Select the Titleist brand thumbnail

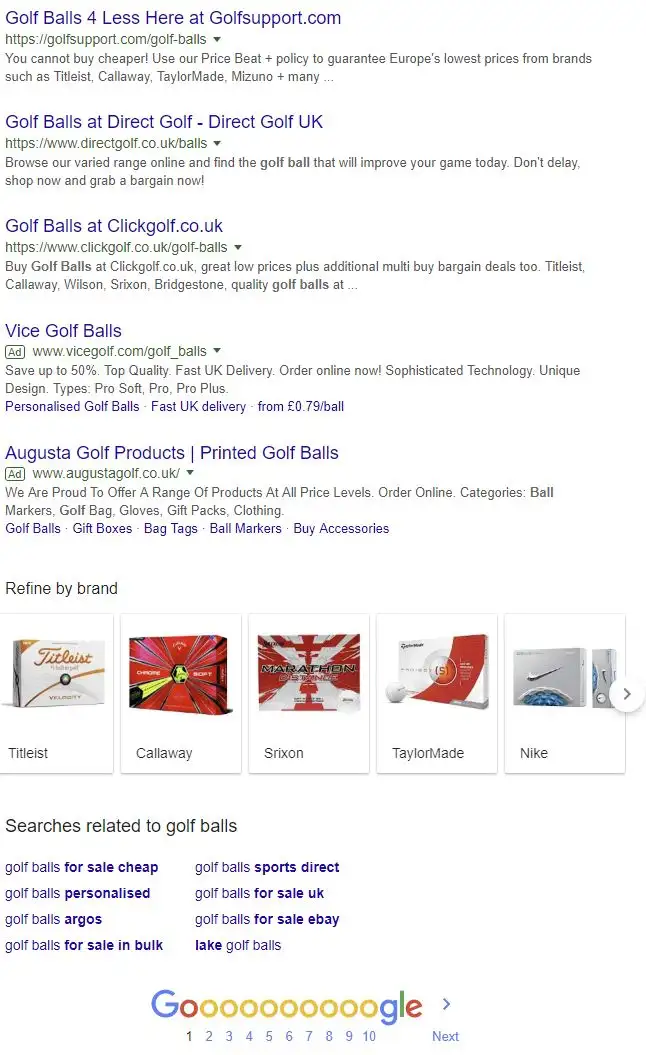pyautogui.click(x=57, y=694)
